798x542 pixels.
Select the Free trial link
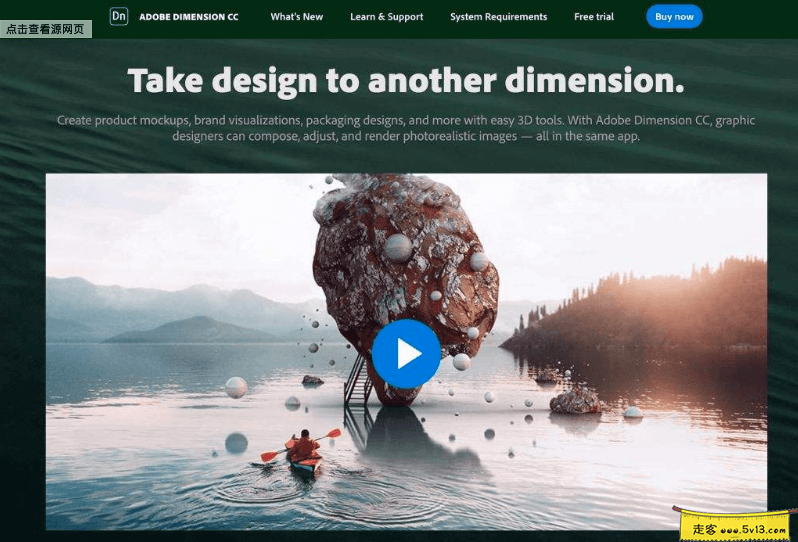593,17
